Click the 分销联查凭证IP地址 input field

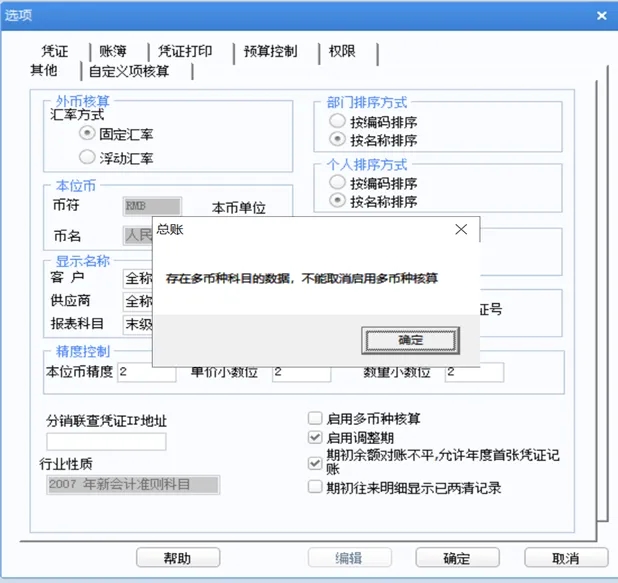point(106,441)
